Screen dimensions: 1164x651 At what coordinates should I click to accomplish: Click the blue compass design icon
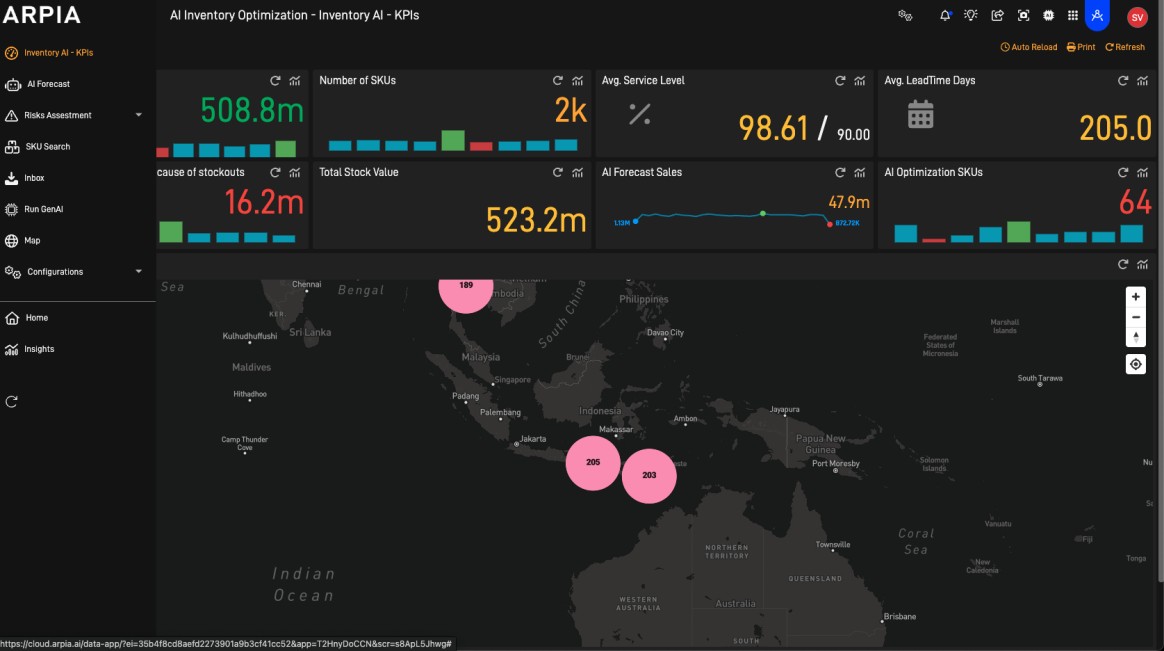coord(1098,16)
